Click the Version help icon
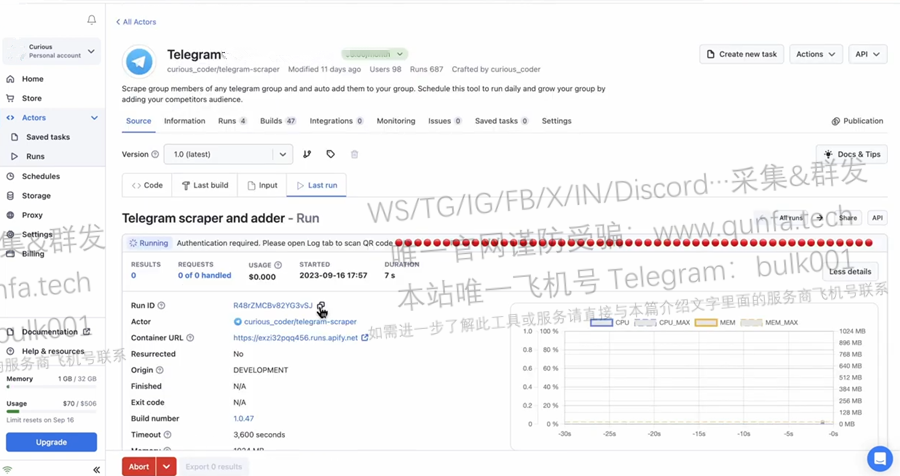 click(x=155, y=154)
